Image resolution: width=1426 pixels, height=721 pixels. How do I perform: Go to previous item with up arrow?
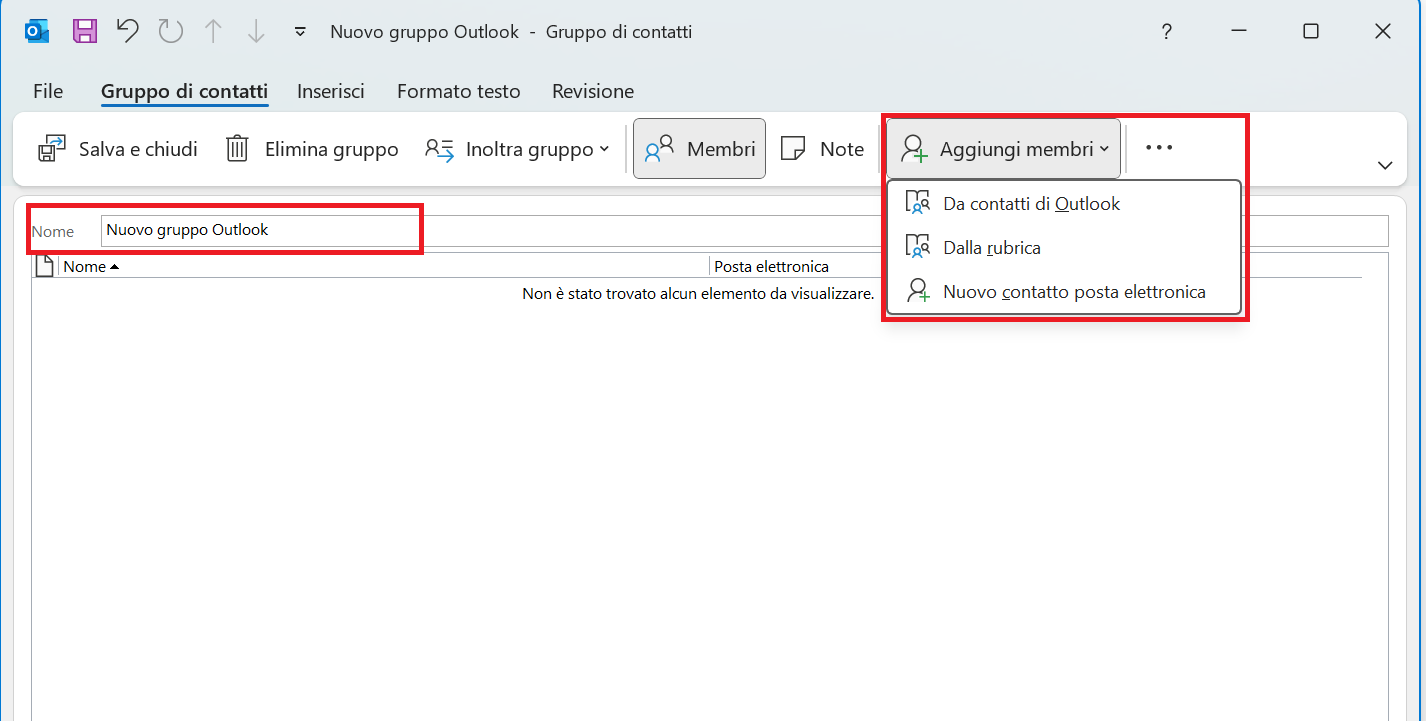click(x=213, y=32)
